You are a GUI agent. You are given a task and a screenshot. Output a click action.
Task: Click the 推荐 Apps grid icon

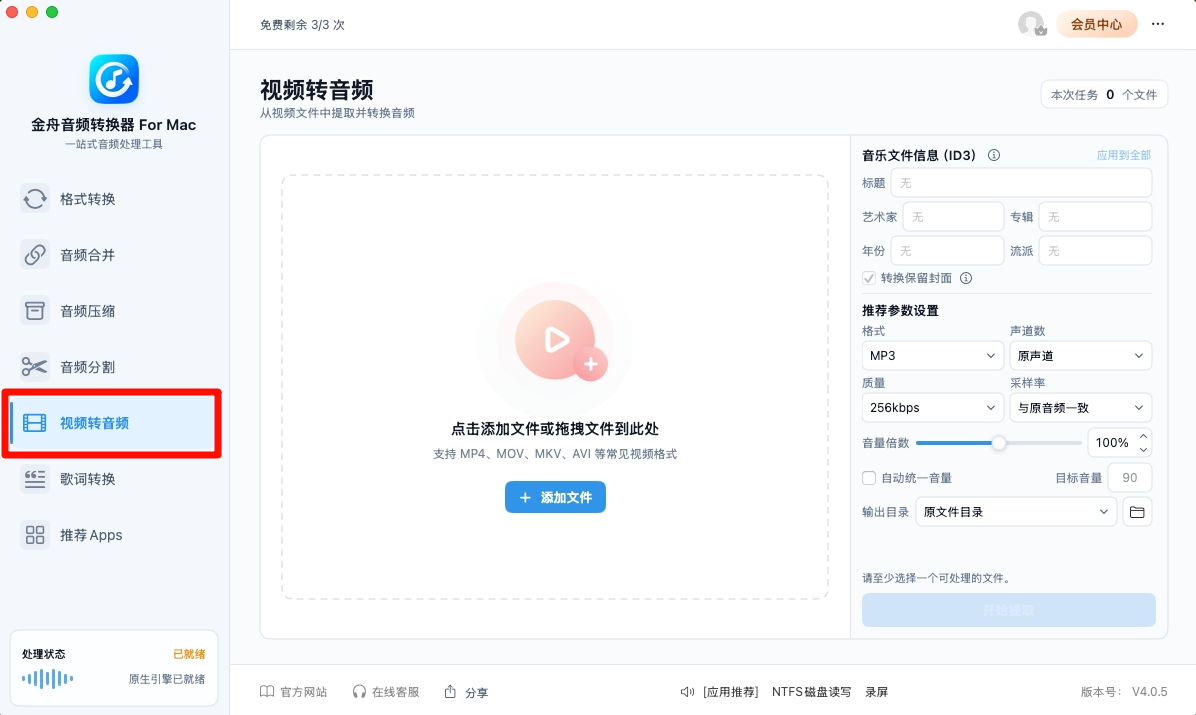pyautogui.click(x=34, y=535)
